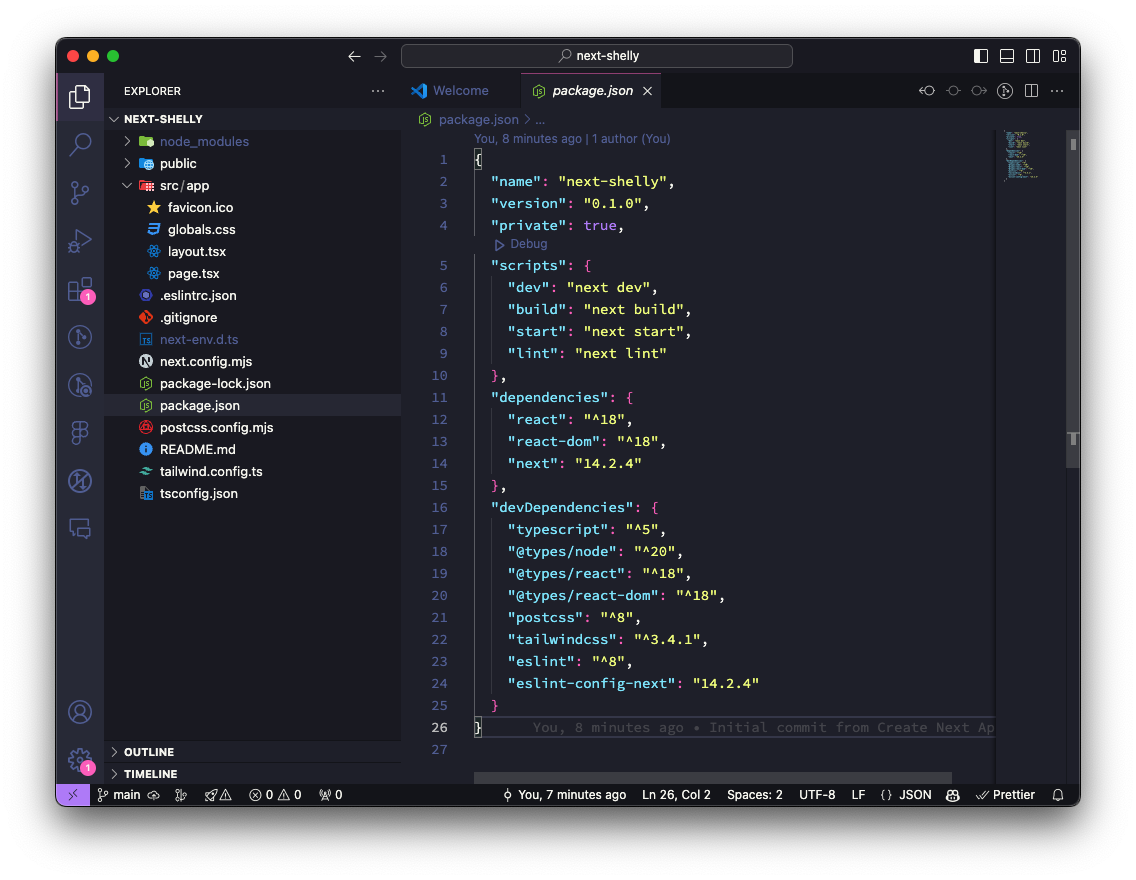Close the package.json tab
The image size is (1136, 880).
point(647,91)
